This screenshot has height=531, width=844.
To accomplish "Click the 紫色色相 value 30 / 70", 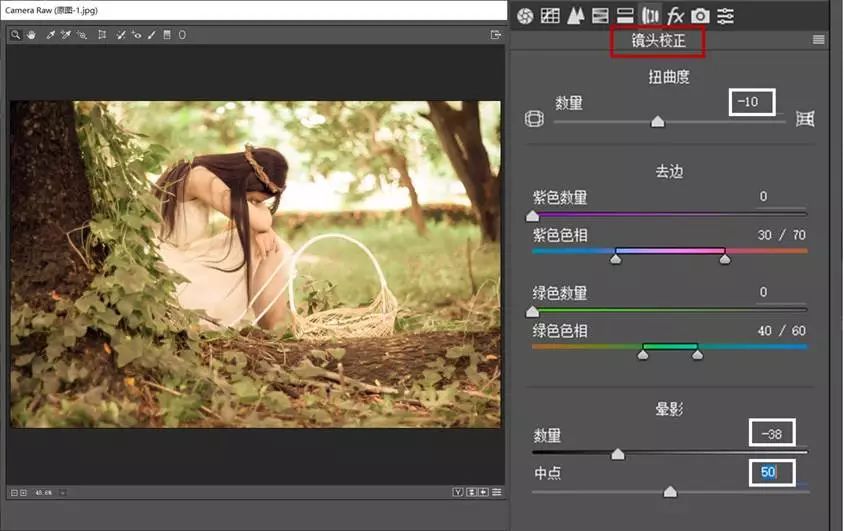I will pyautogui.click(x=782, y=235).
